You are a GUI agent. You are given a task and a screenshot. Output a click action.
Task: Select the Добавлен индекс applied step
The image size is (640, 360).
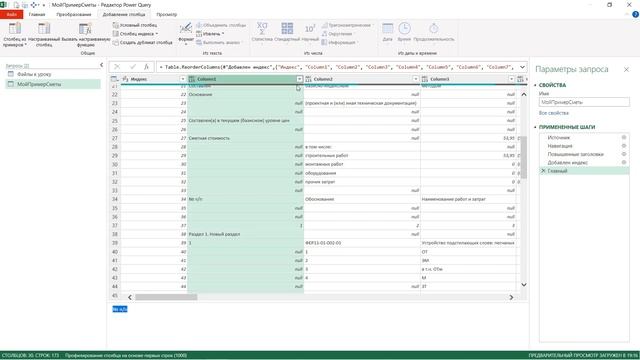click(x=568, y=162)
